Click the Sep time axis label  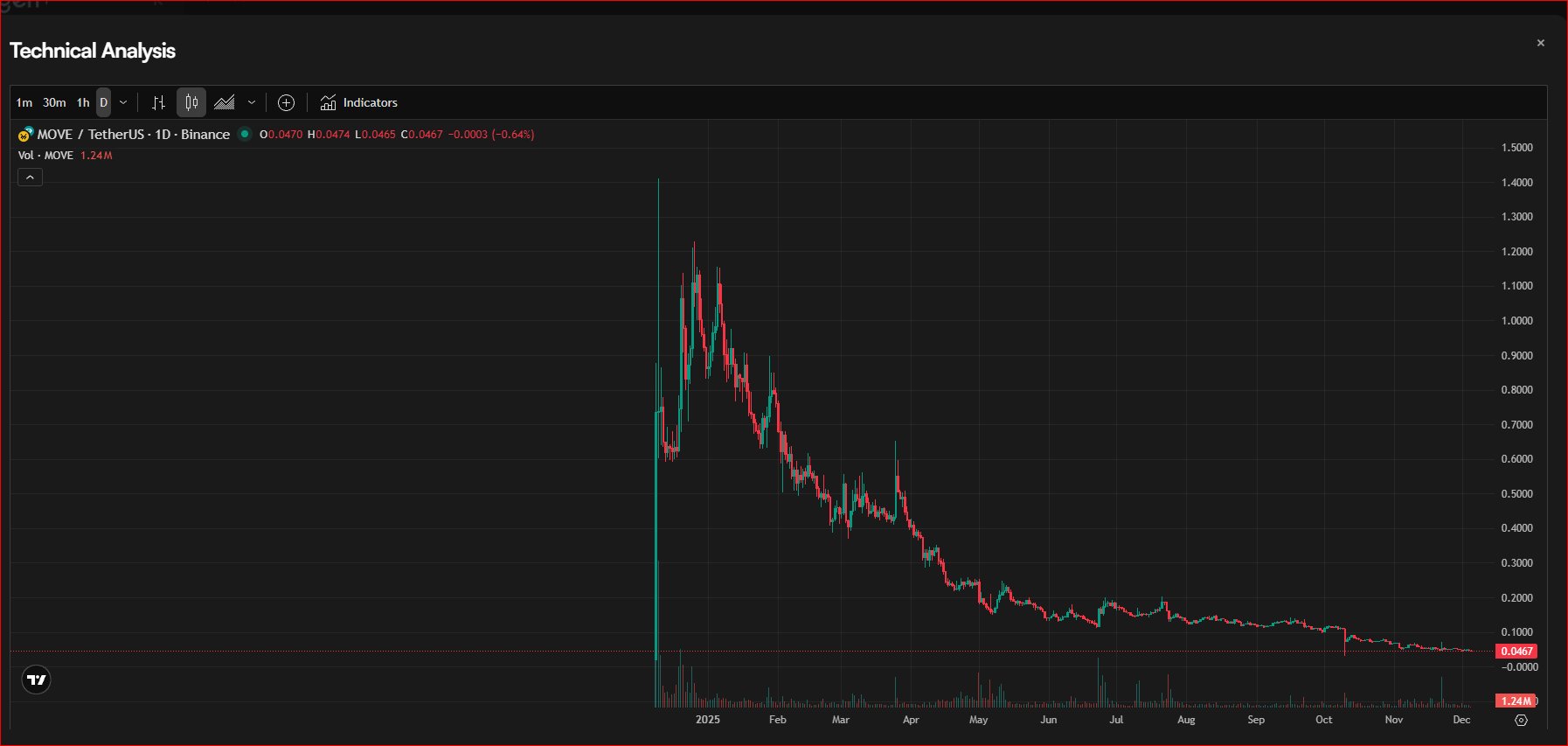tap(1256, 720)
